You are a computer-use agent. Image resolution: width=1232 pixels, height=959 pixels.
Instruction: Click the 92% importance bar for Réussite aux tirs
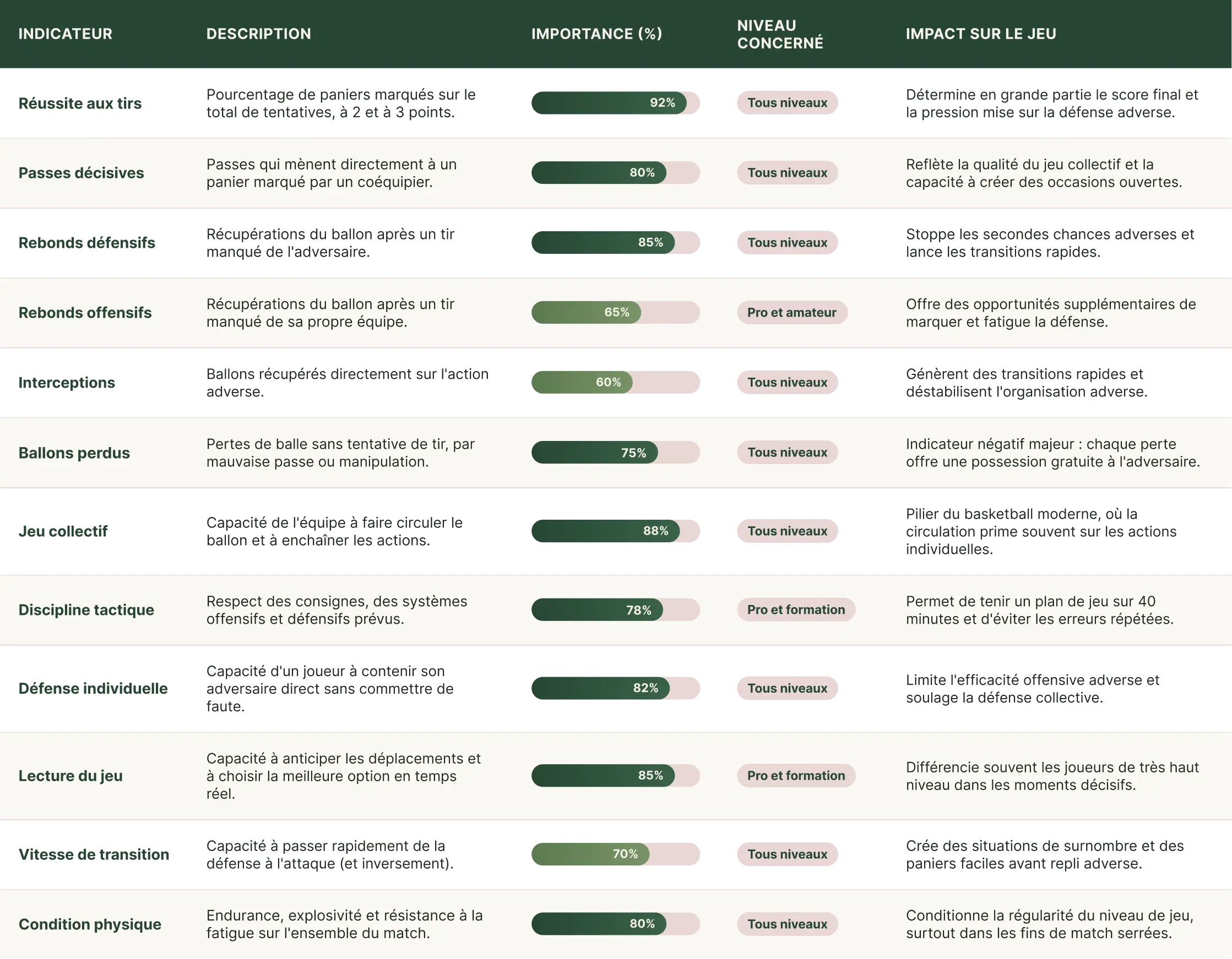tap(615, 103)
